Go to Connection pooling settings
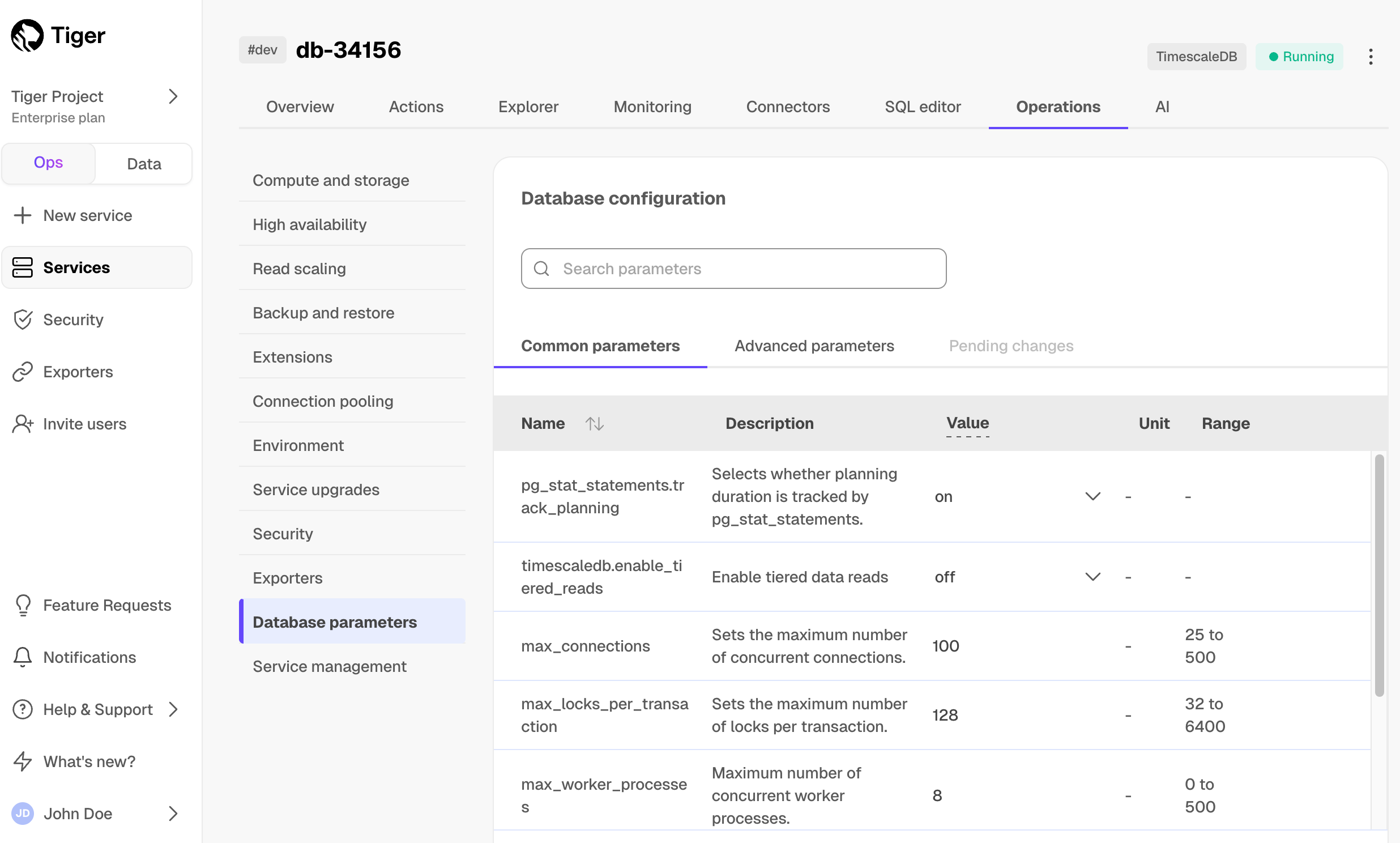Screen dimensions: 1400x843 click(x=322, y=401)
